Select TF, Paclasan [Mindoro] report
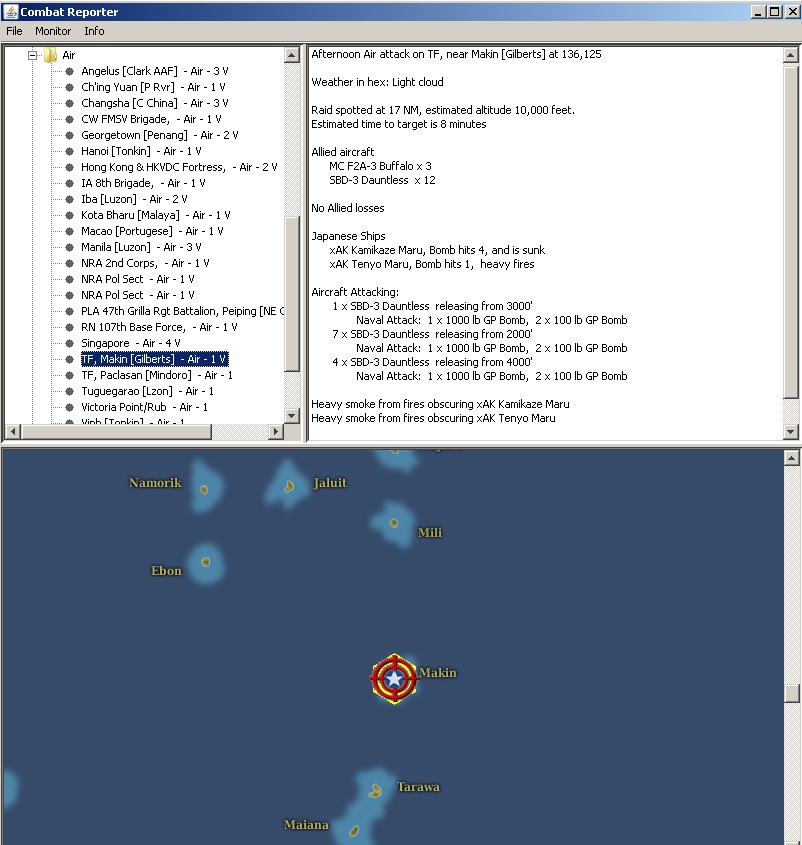802x845 pixels. pyautogui.click(x=157, y=375)
